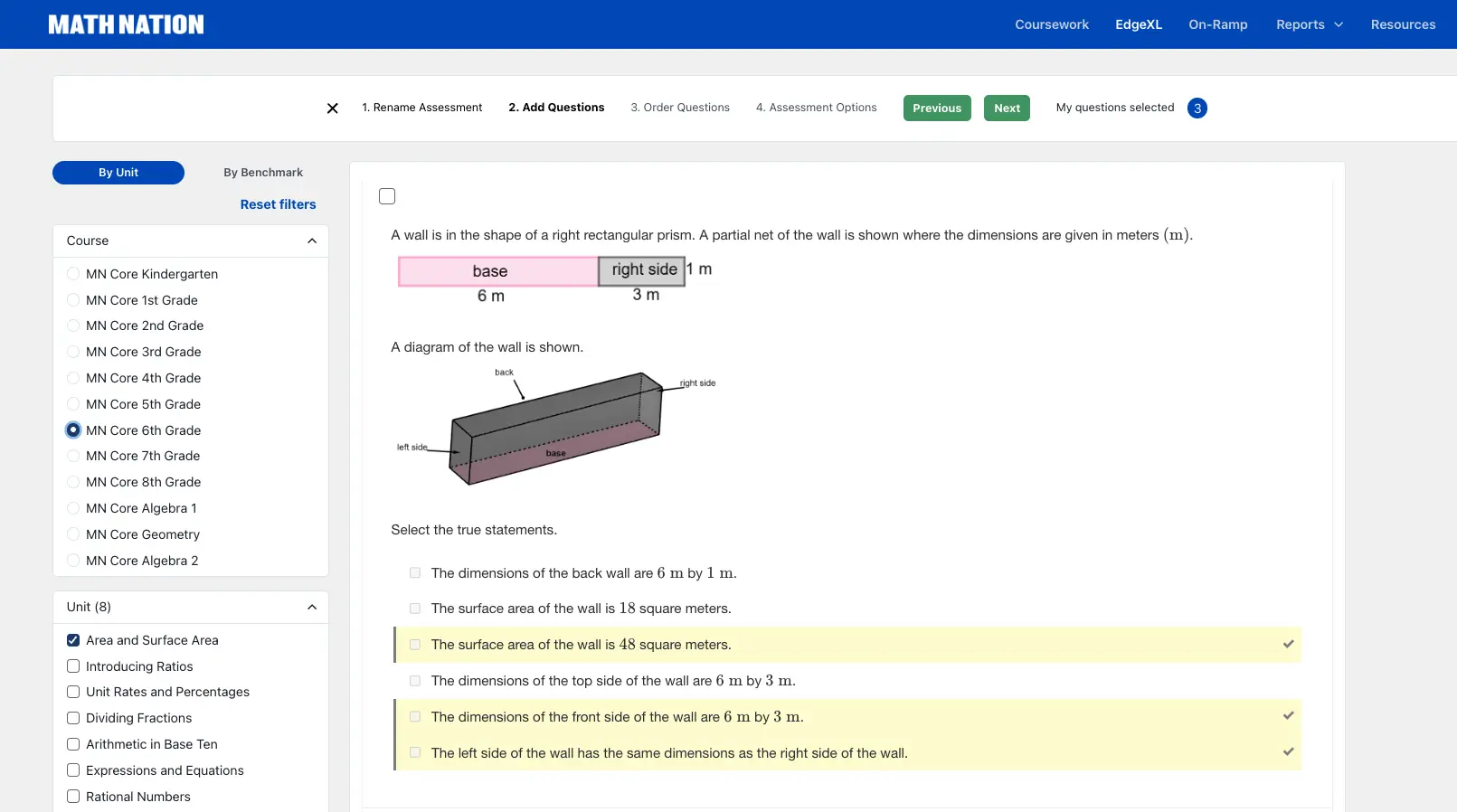
Task: Click the partial net base diagram
Action: 498,271
